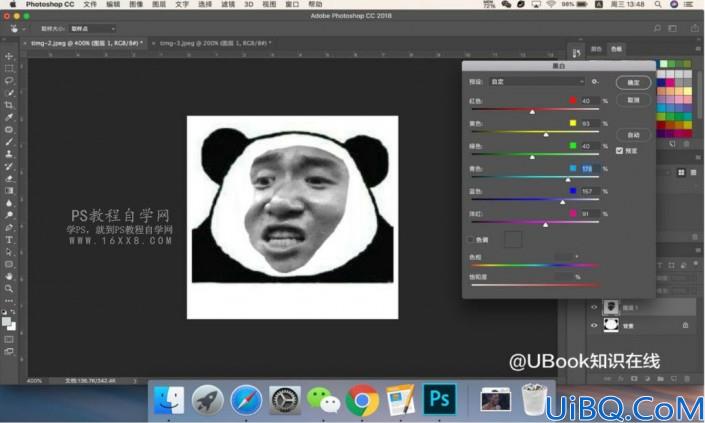This screenshot has width=705, height=423.
Task: Switch panel to grid view
Action: tap(681, 172)
